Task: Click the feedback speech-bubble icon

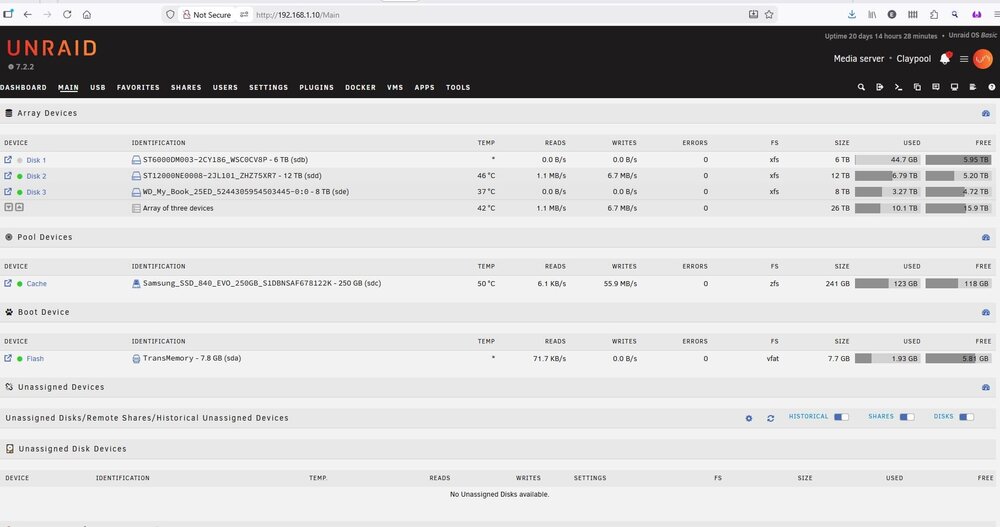Action: click(936, 87)
